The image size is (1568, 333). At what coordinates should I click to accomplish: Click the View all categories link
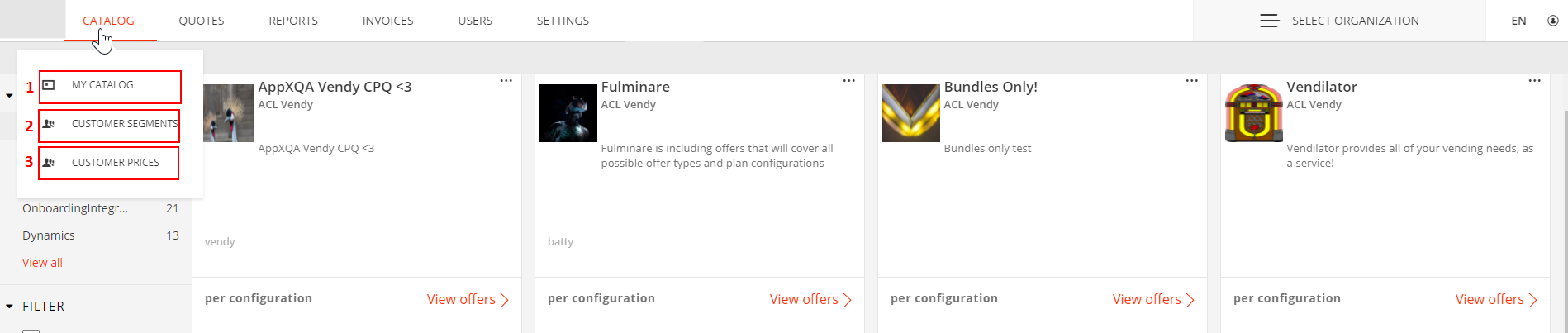tap(42, 263)
